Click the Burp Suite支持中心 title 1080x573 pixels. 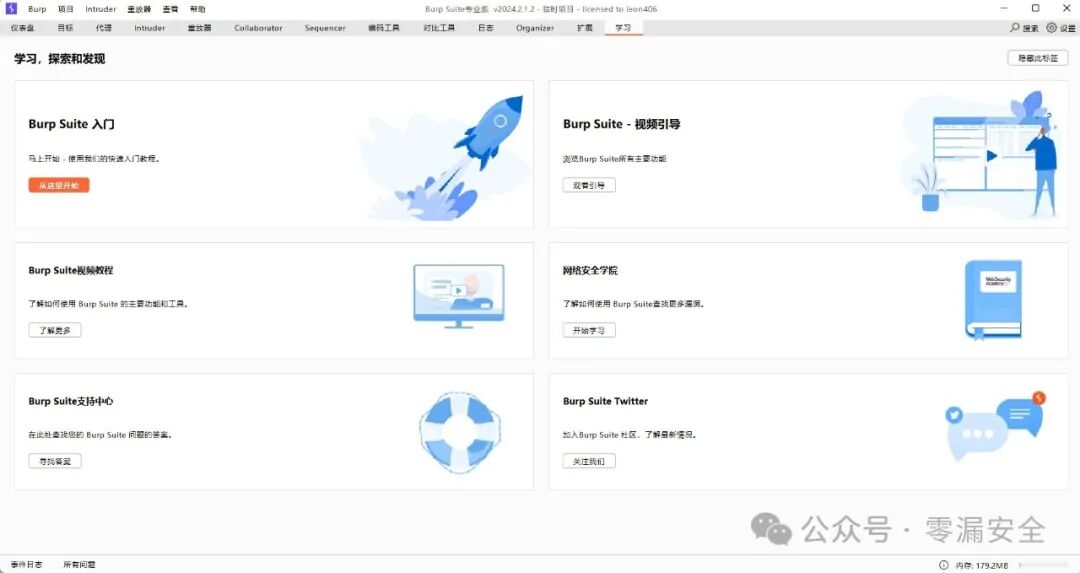pyautogui.click(x=70, y=401)
